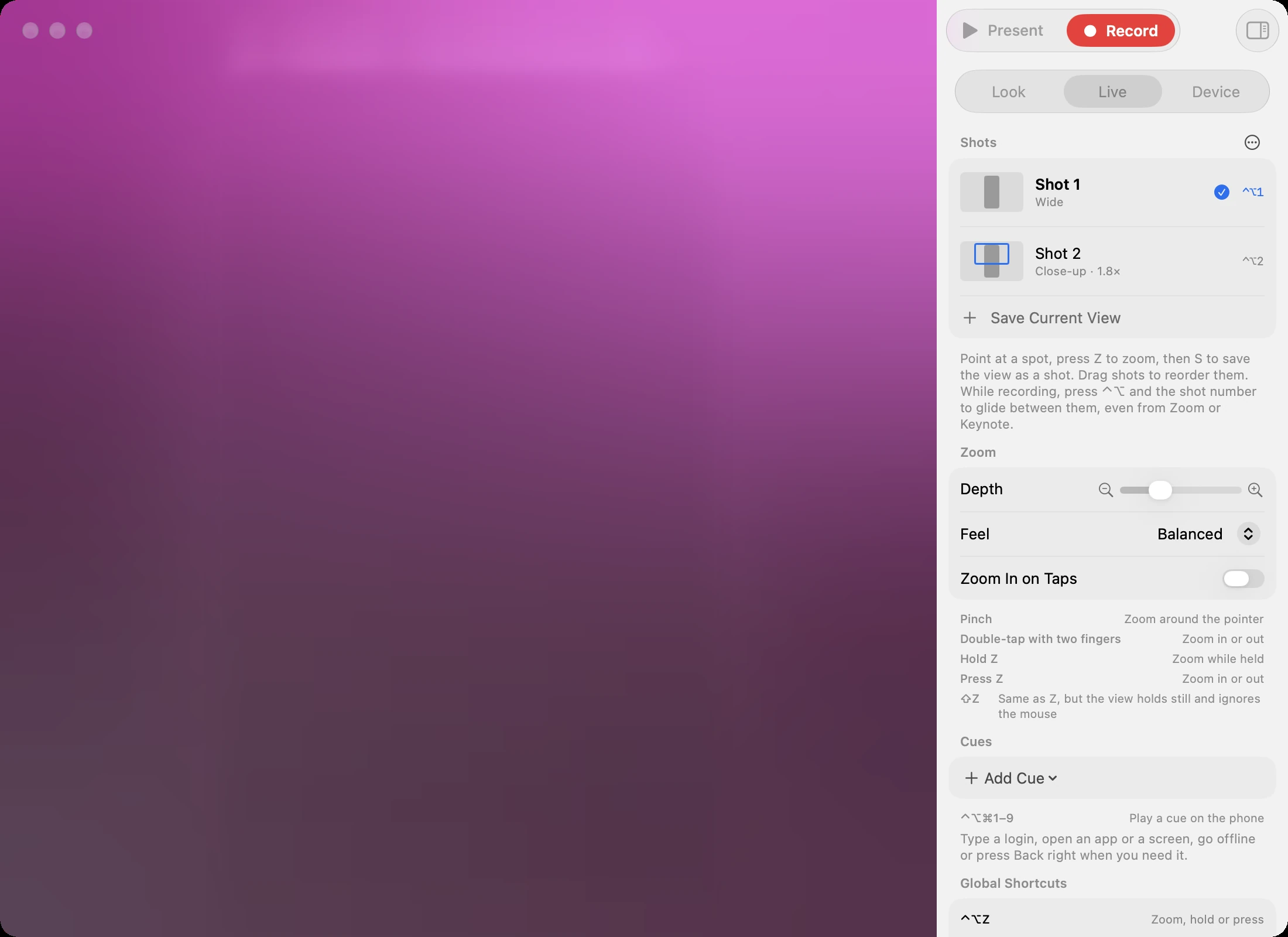Open the Add Cue dropdown
1288x937 pixels.
(x=1010, y=778)
